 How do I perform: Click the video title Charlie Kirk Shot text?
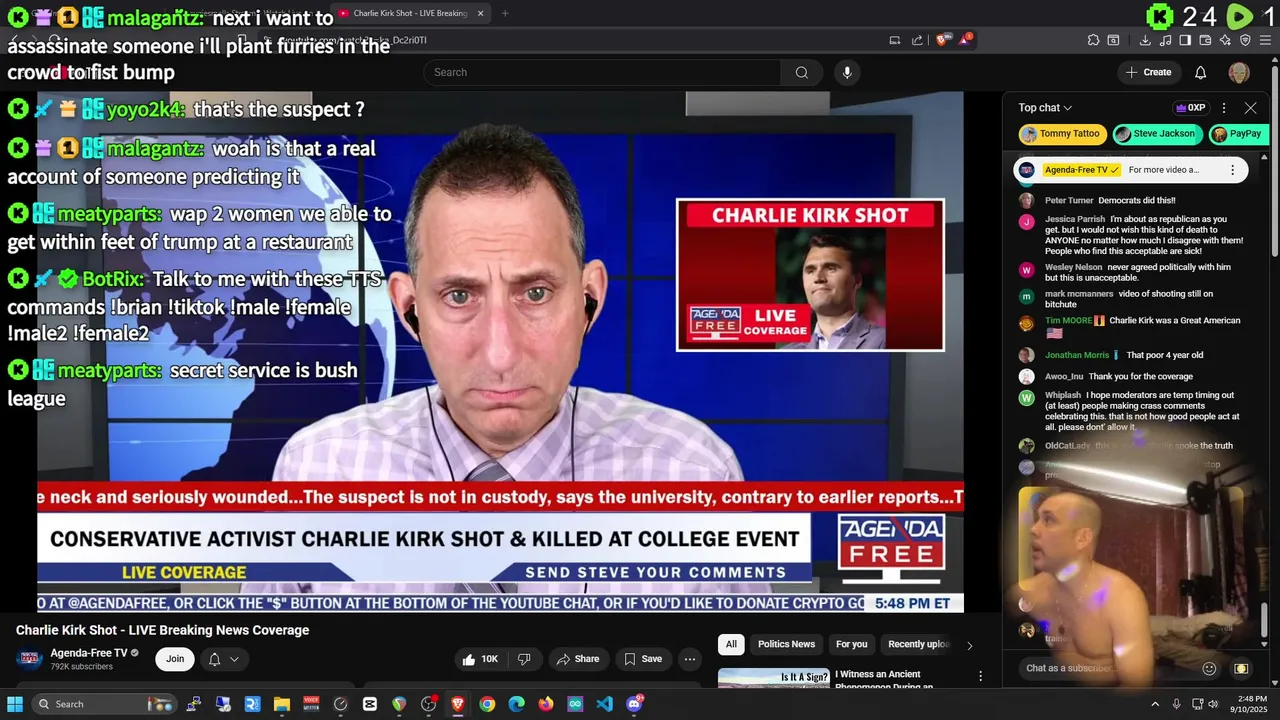pyautogui.click(x=162, y=630)
